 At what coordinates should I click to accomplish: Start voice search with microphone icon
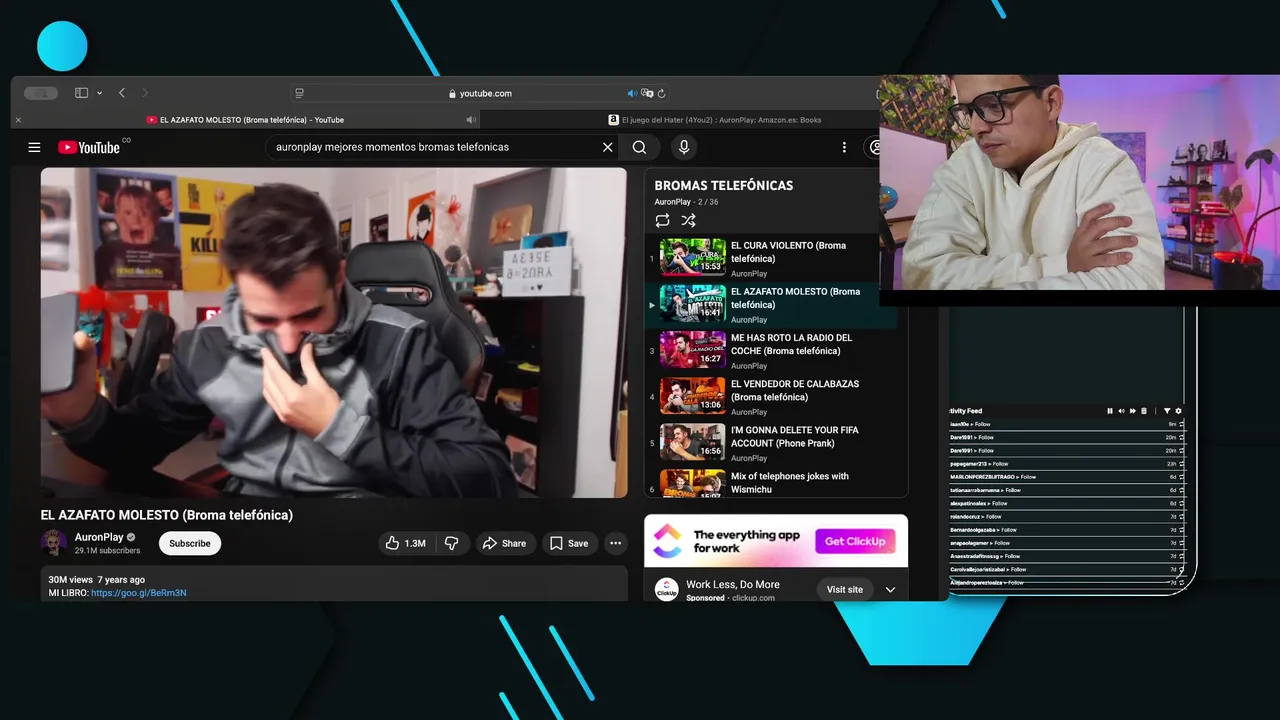coord(684,147)
